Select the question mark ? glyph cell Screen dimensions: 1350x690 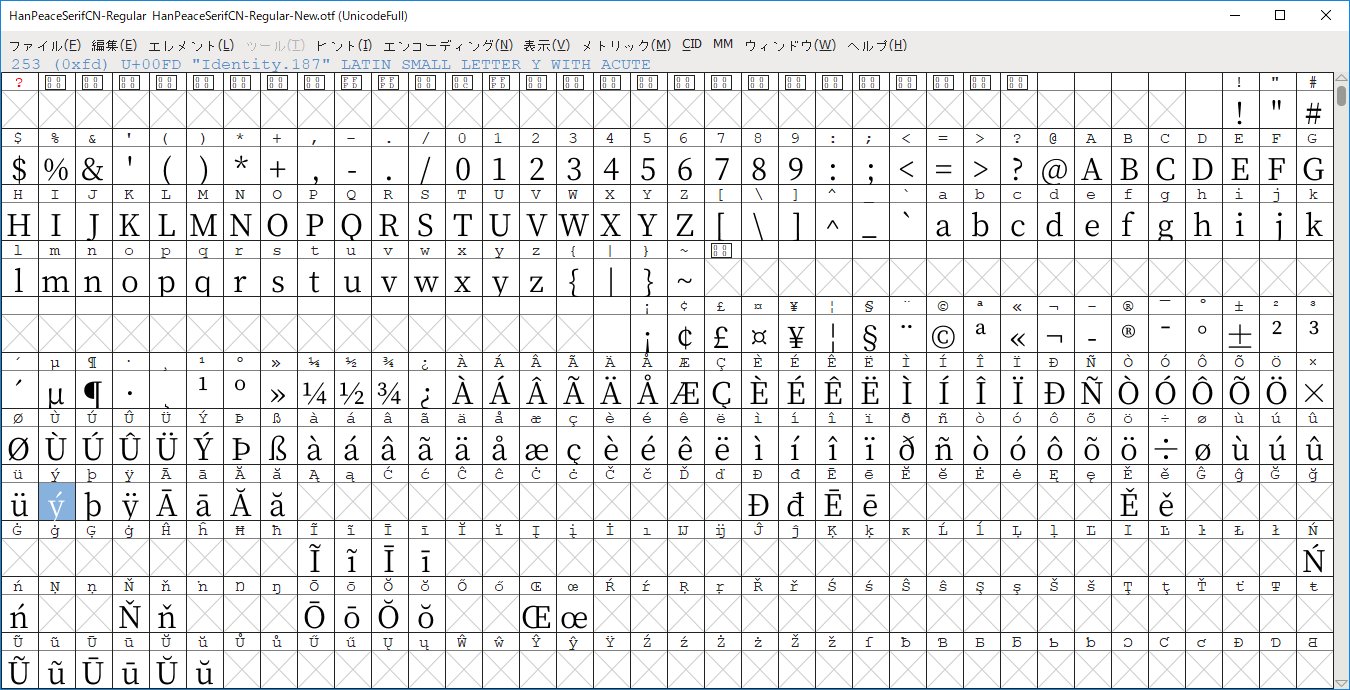[x=1017, y=167]
